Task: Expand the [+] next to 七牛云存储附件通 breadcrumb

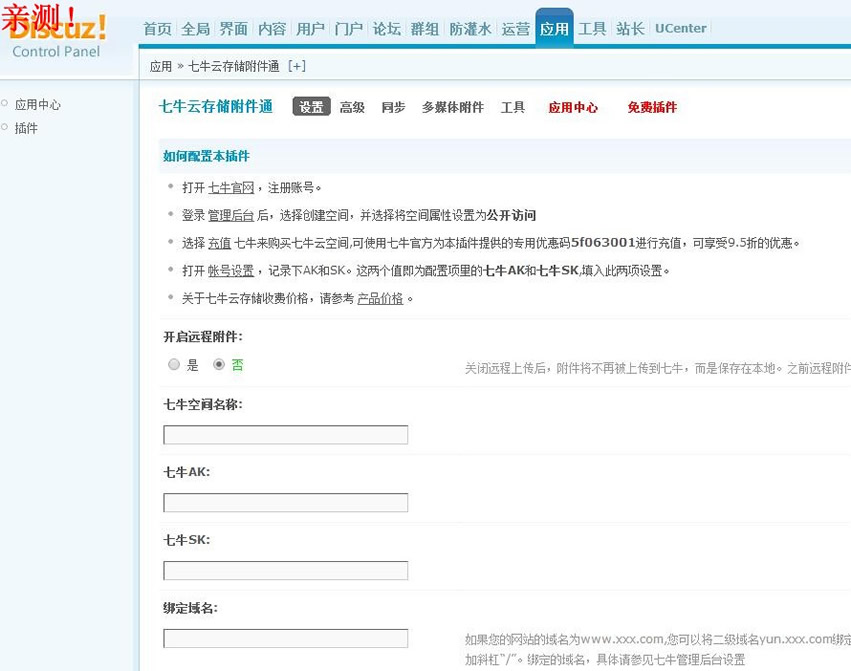Action: pyautogui.click(x=296, y=67)
